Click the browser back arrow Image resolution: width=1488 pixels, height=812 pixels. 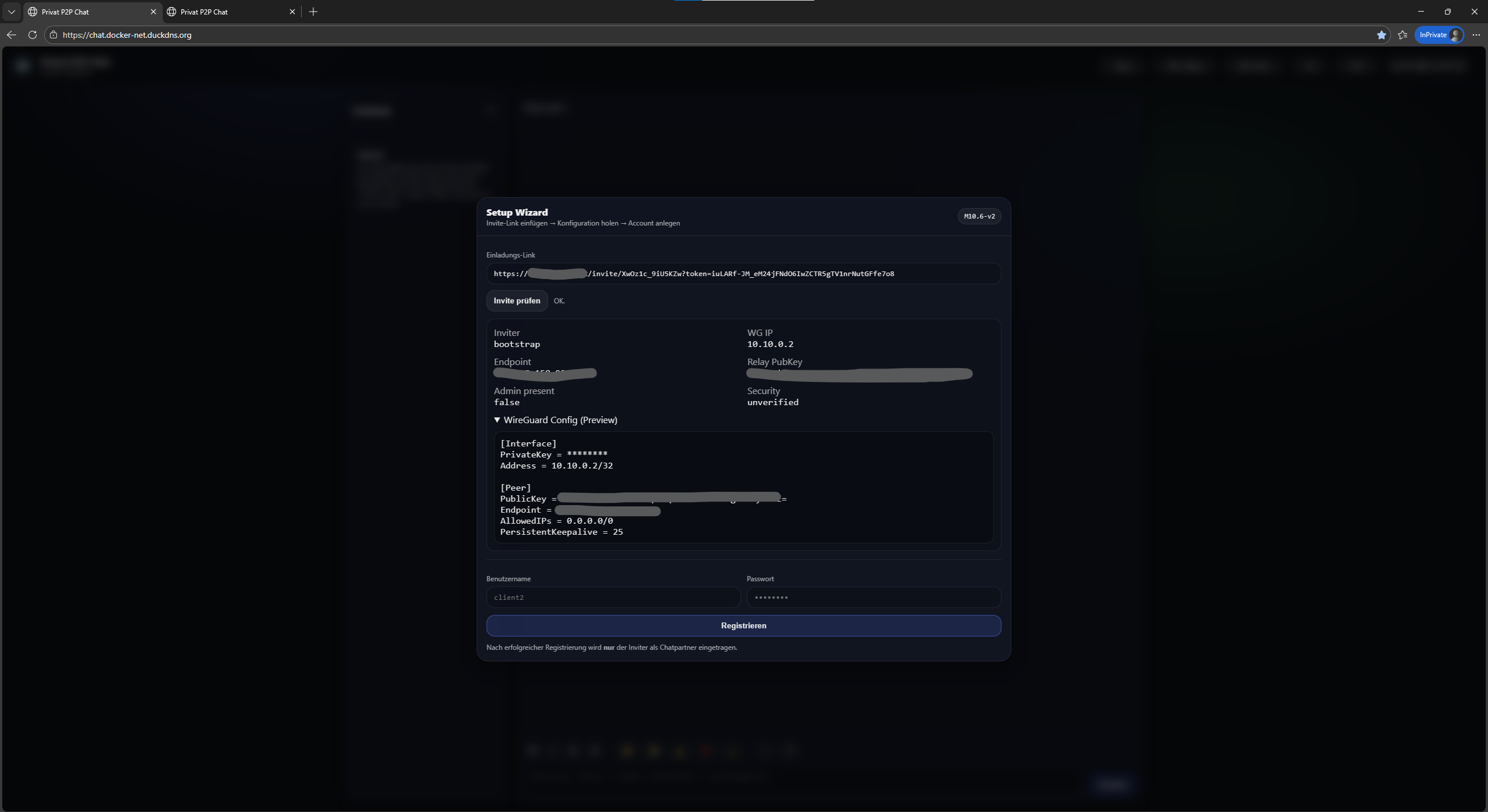pyautogui.click(x=12, y=35)
